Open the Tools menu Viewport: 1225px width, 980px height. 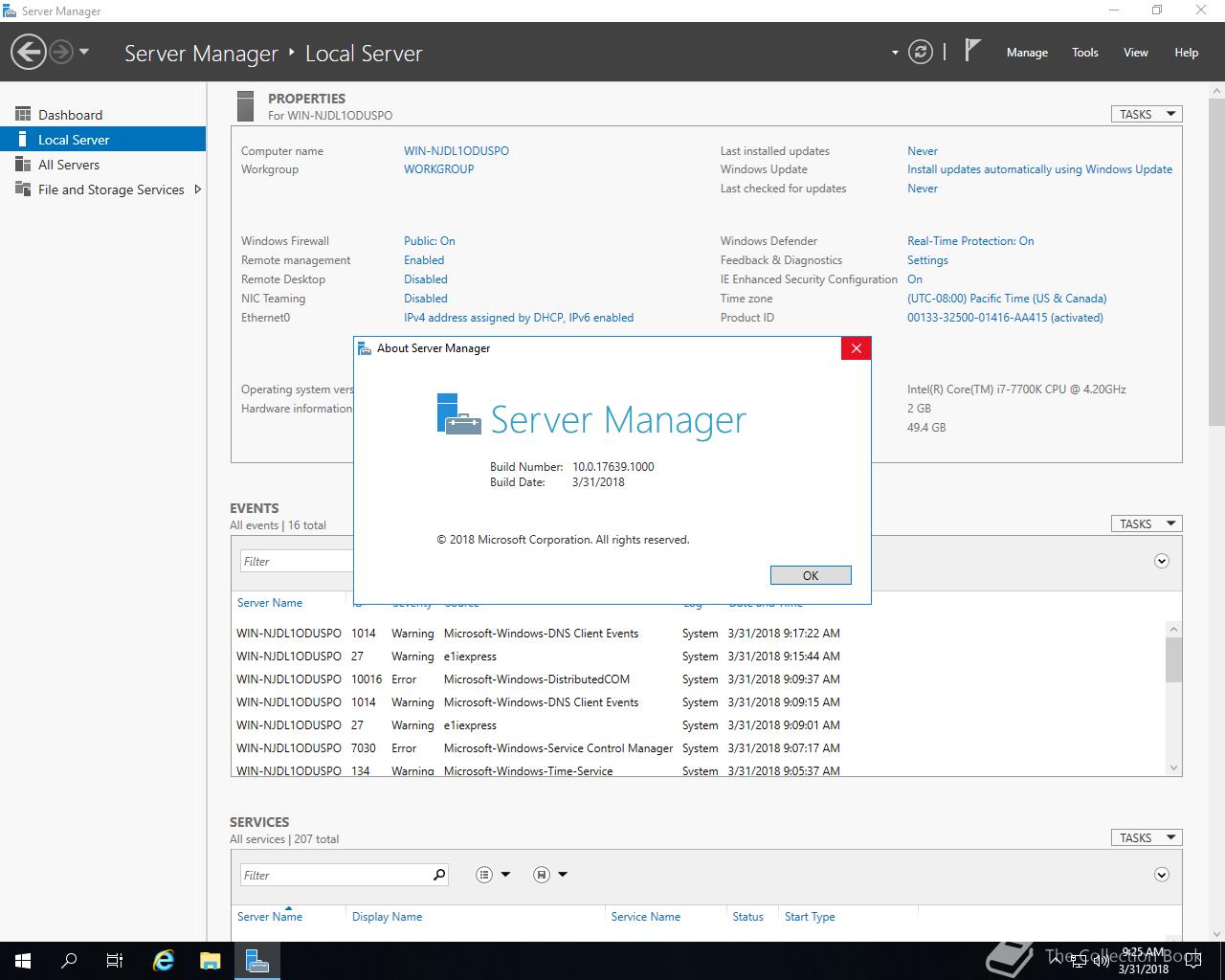(x=1085, y=53)
